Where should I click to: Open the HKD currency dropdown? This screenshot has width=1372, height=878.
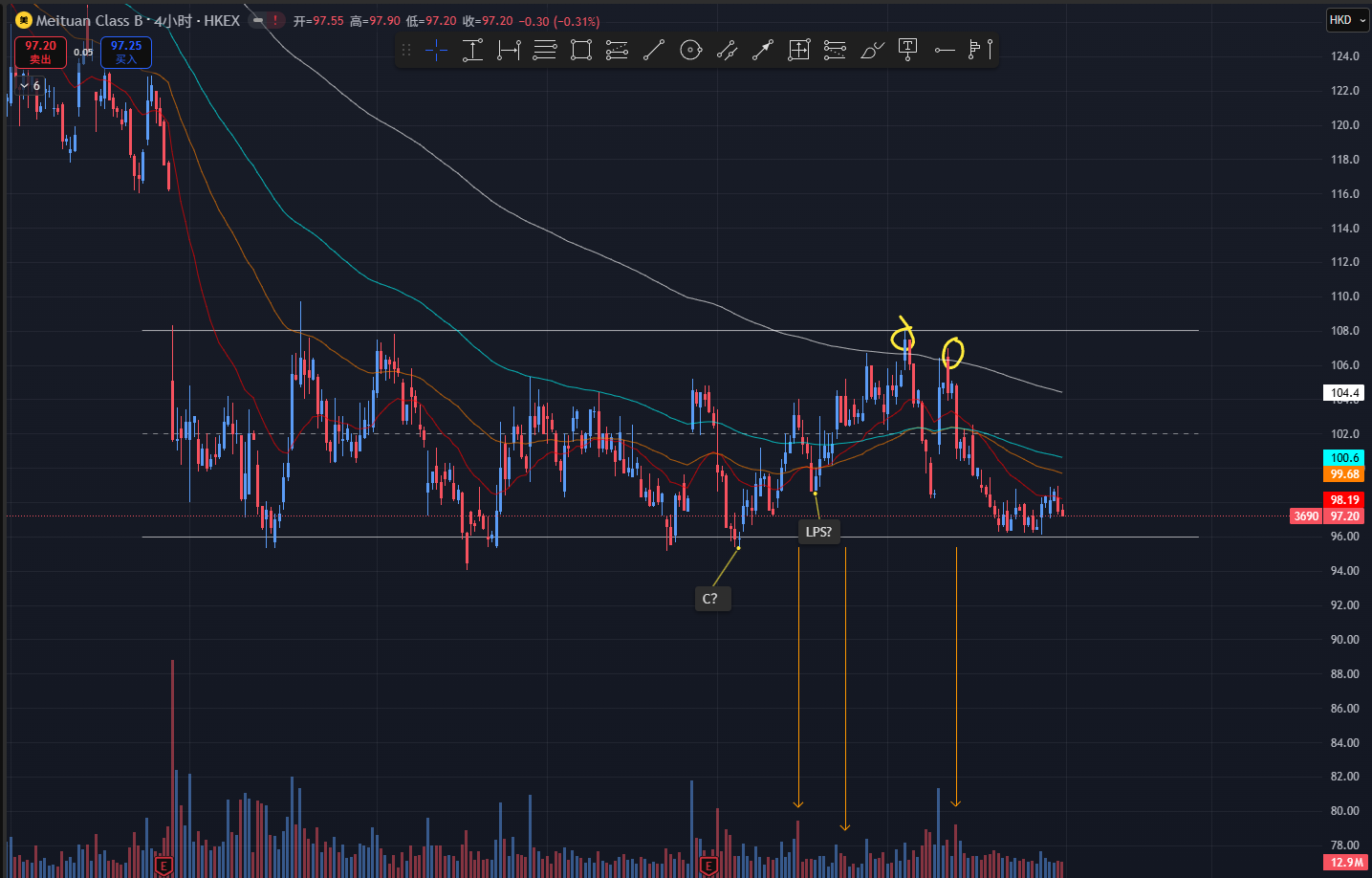click(1346, 20)
